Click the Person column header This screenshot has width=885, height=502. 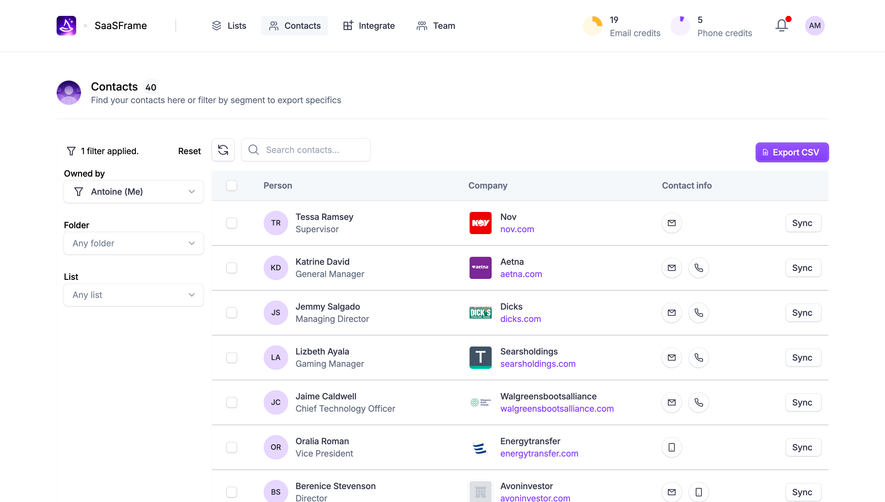(278, 185)
